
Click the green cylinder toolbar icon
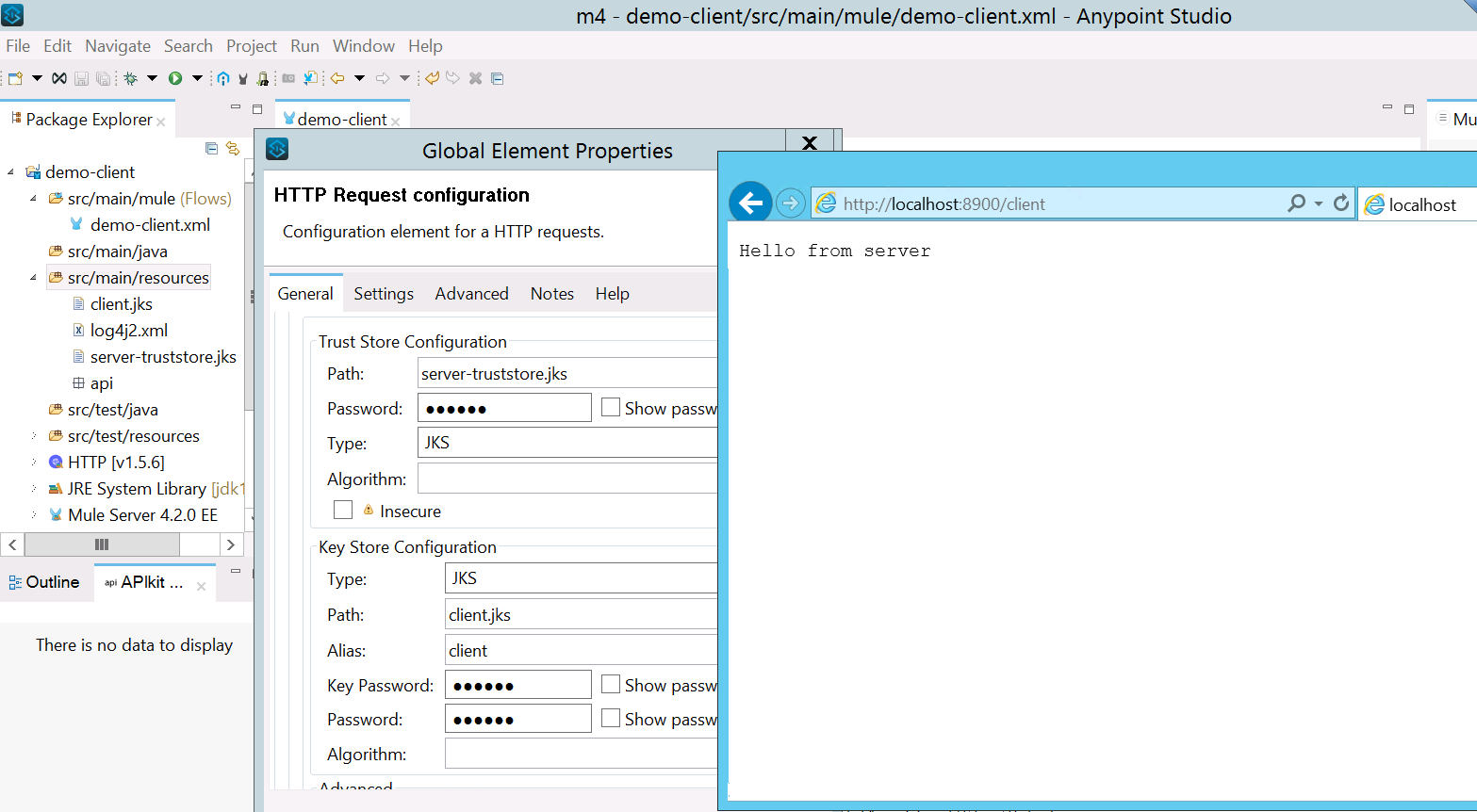263,78
